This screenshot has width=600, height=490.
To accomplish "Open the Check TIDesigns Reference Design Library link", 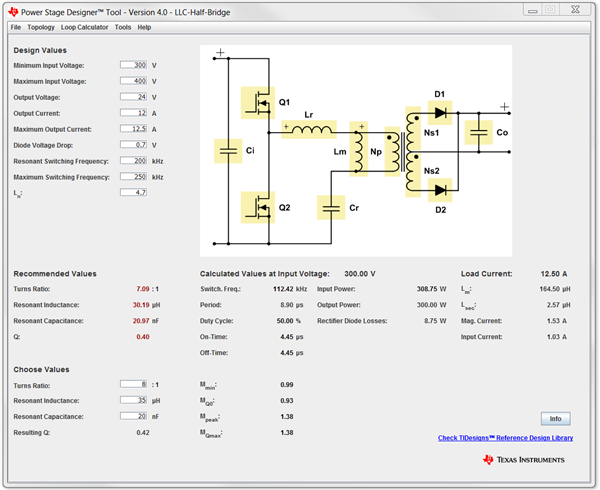I will pos(505,438).
